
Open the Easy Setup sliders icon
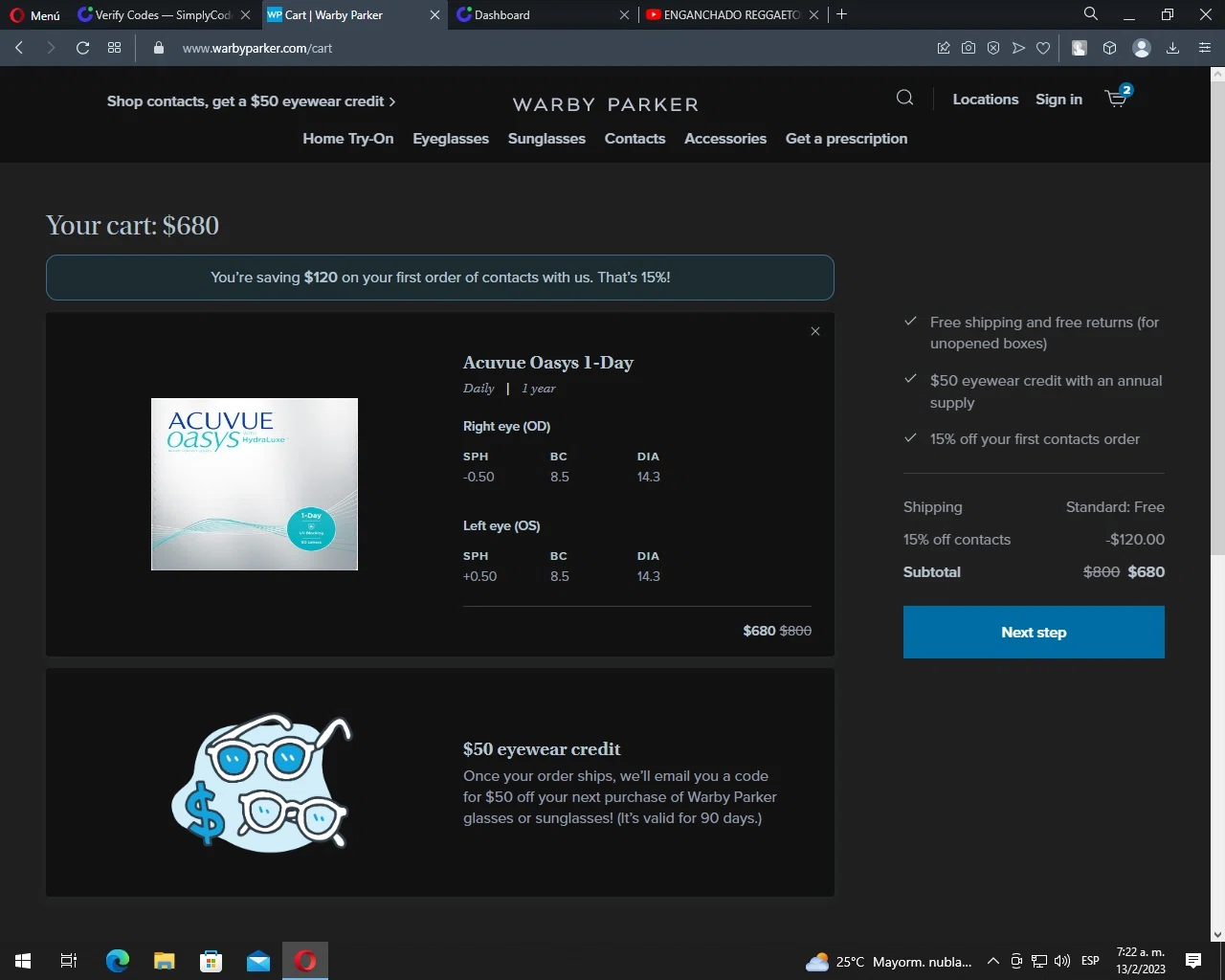[1205, 48]
